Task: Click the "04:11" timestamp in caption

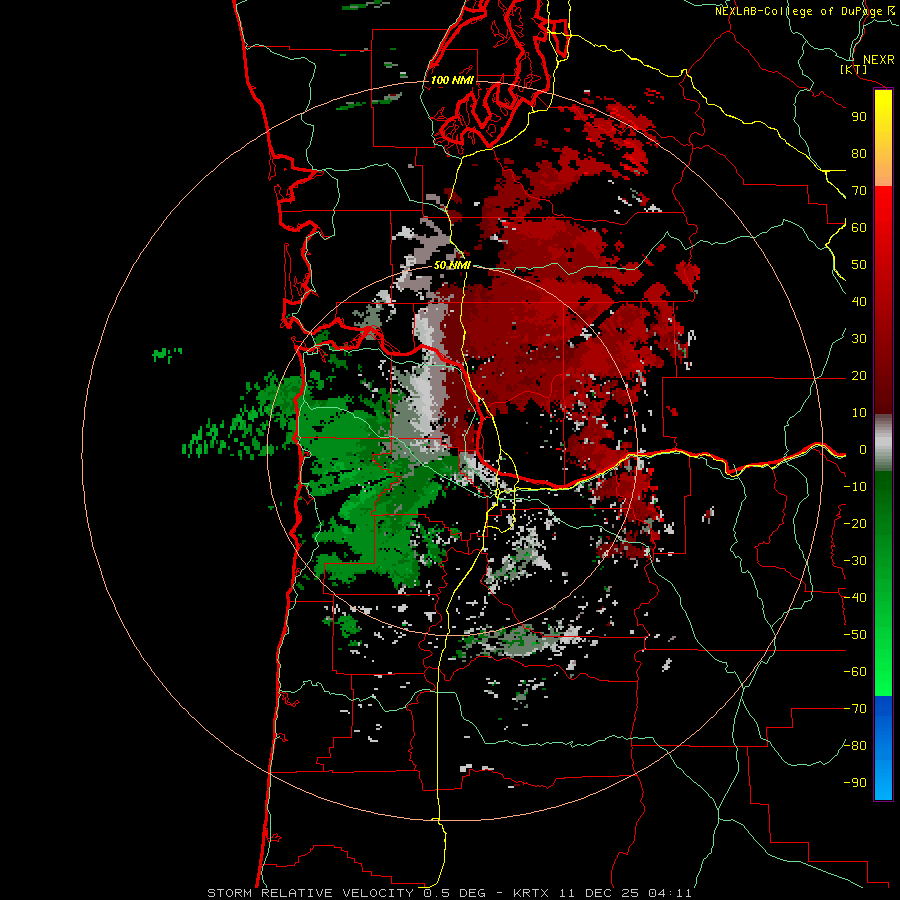Action: [x=670, y=893]
